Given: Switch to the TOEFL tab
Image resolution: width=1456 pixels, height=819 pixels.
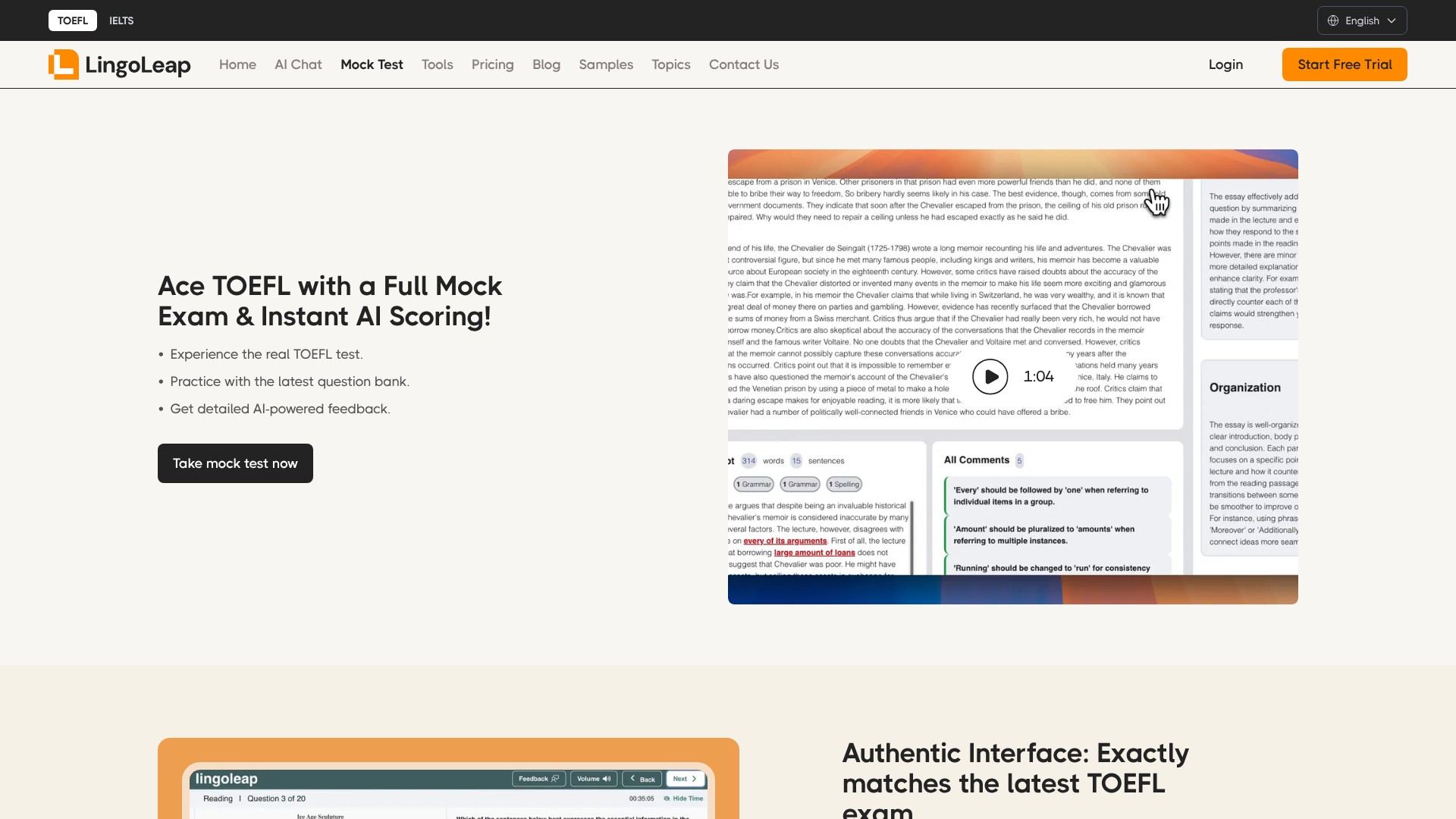Looking at the screenshot, I should 73,20.
